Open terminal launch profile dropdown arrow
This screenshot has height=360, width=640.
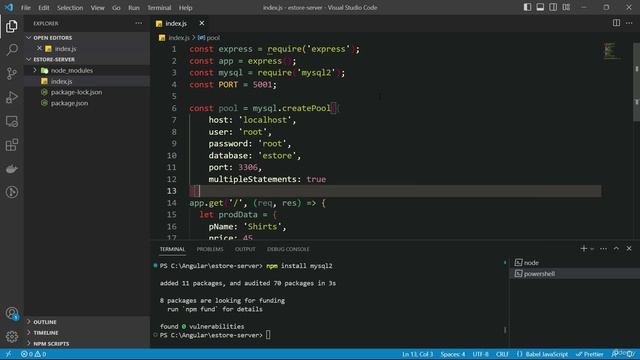592,249
